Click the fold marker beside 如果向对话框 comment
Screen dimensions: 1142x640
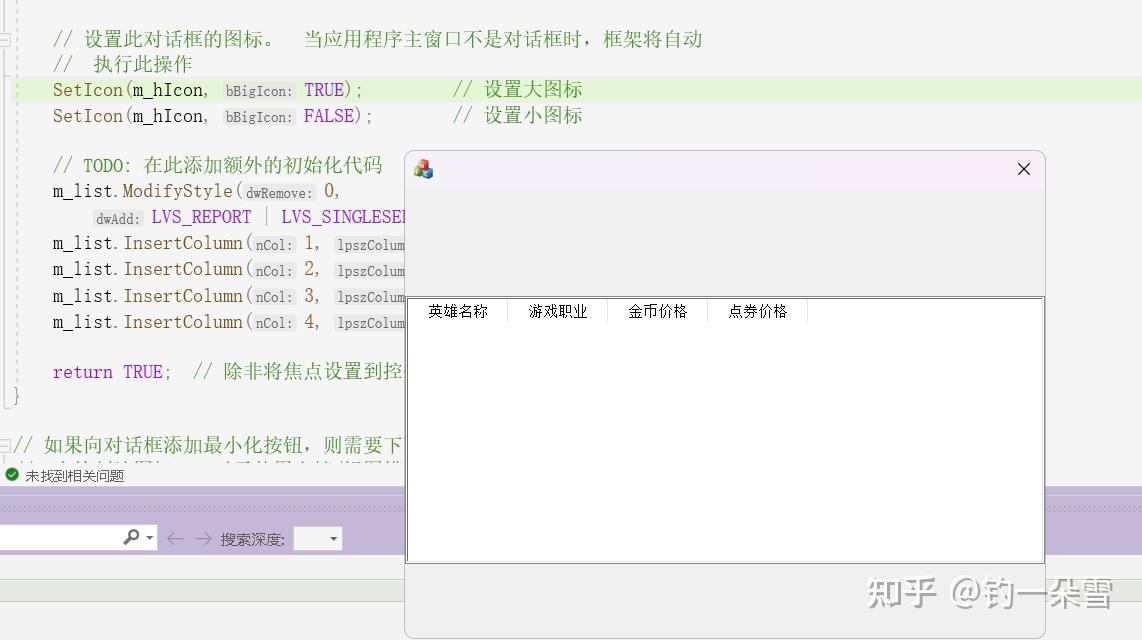tap(4, 444)
